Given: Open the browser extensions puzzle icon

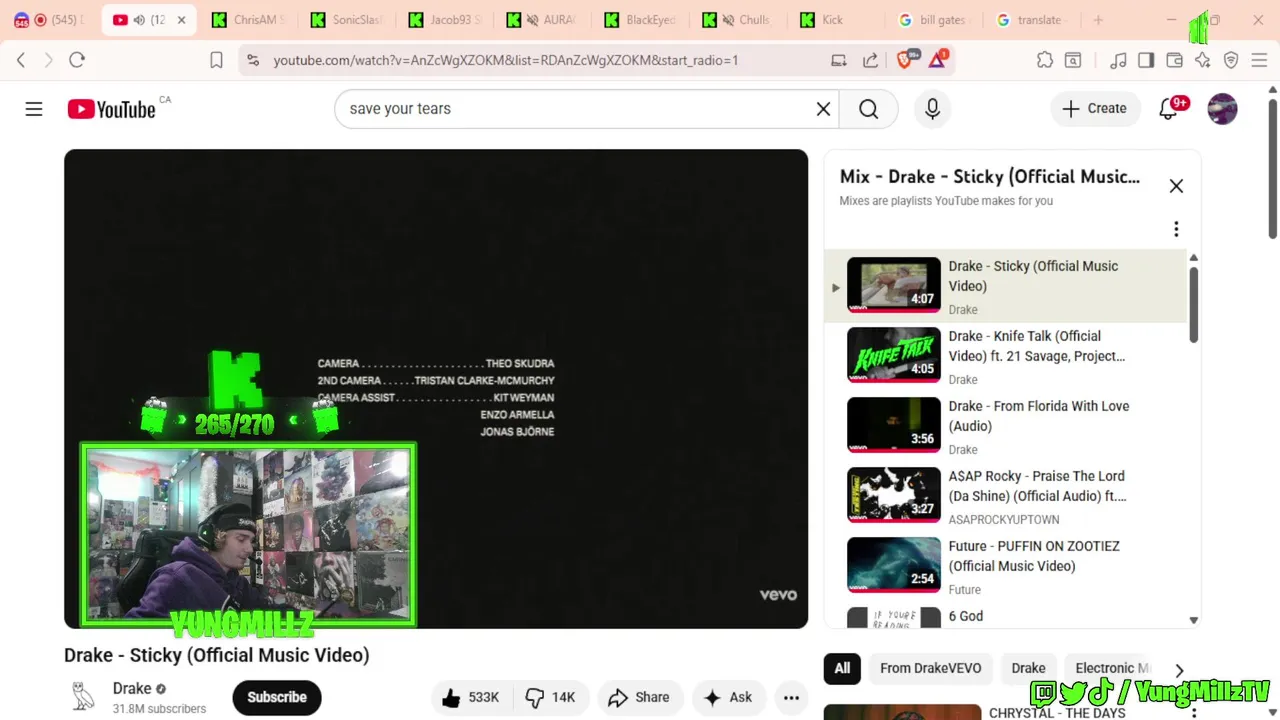Looking at the screenshot, I should point(1045,60).
